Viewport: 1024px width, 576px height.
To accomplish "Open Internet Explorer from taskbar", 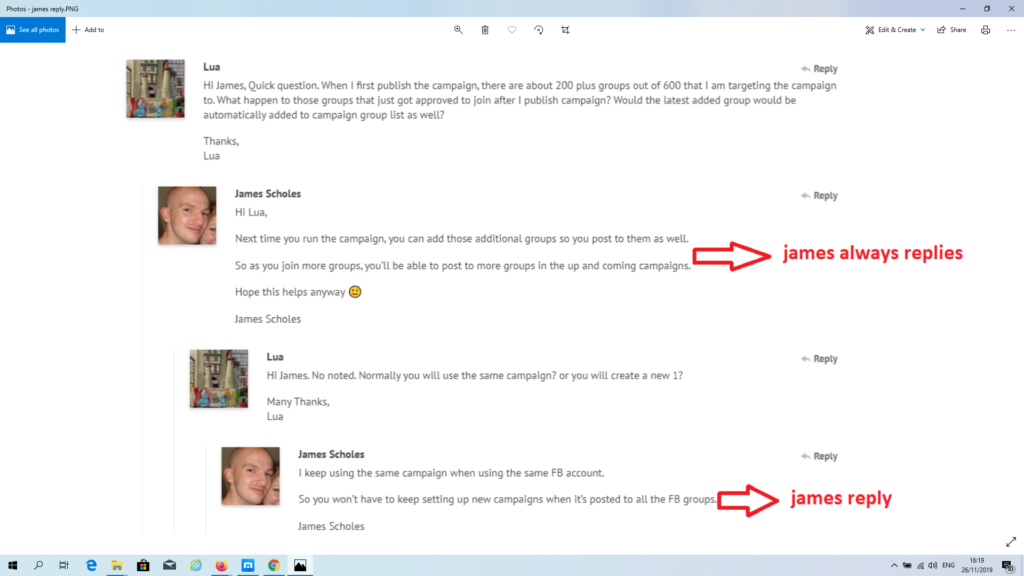I will click(x=195, y=566).
